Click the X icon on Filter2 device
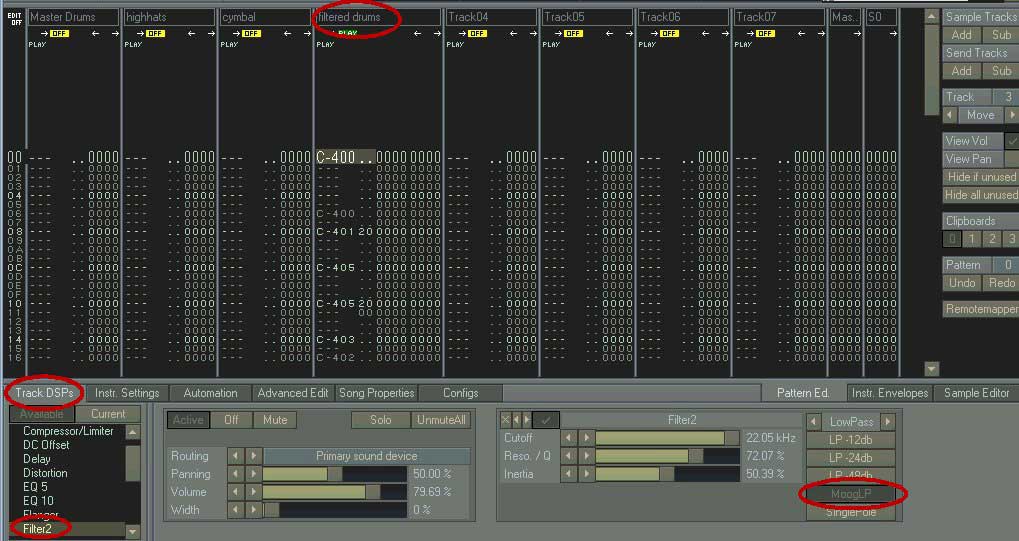Viewport: 1019px width, 541px height. point(505,420)
